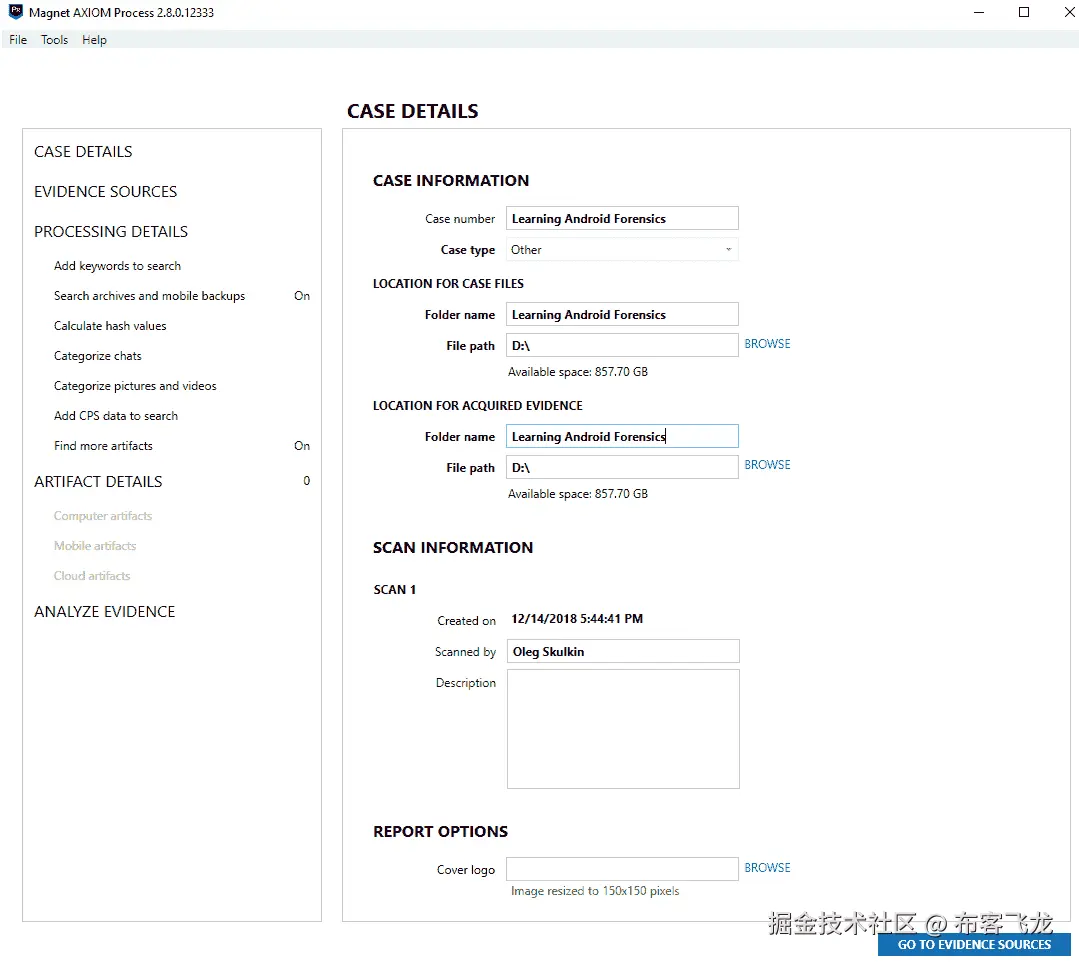Click On status beside Find more artifacts
The height and width of the screenshot is (963, 1079).
pyautogui.click(x=302, y=446)
